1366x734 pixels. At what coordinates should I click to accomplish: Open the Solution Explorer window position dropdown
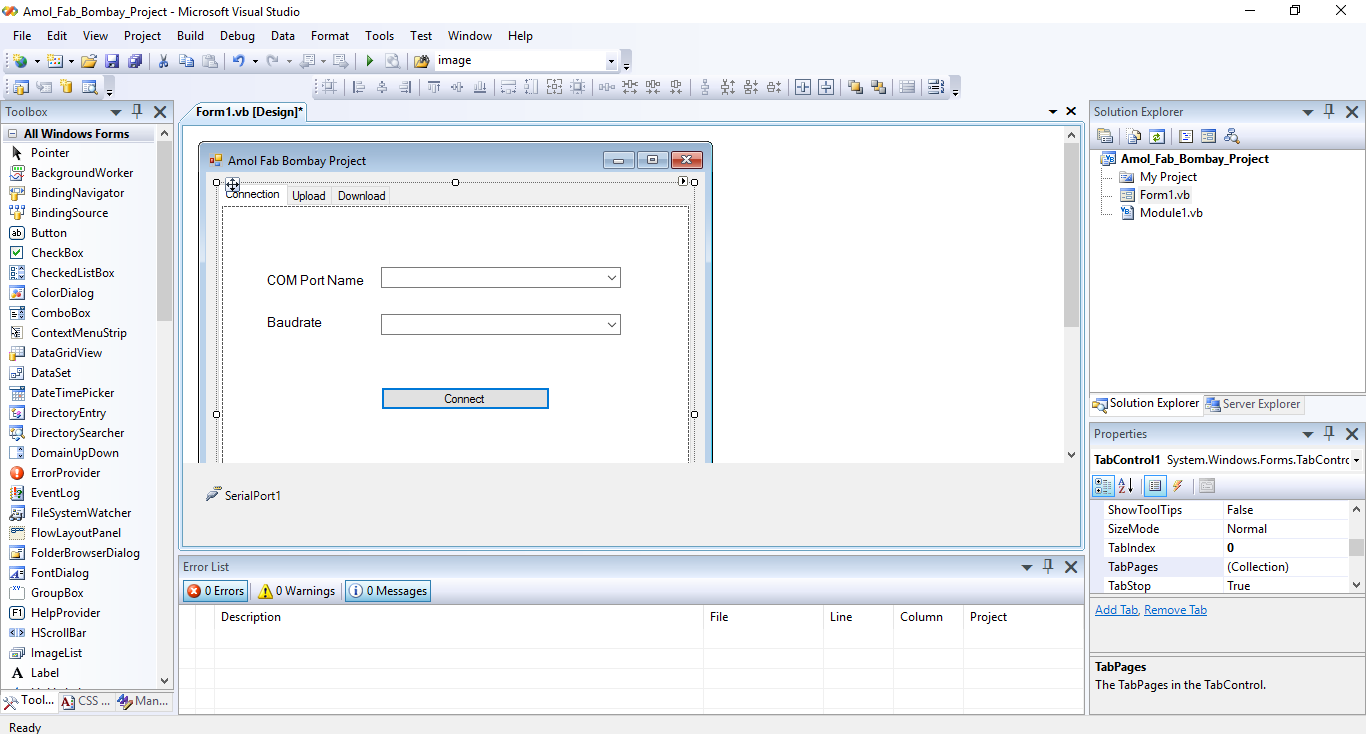pos(1307,112)
